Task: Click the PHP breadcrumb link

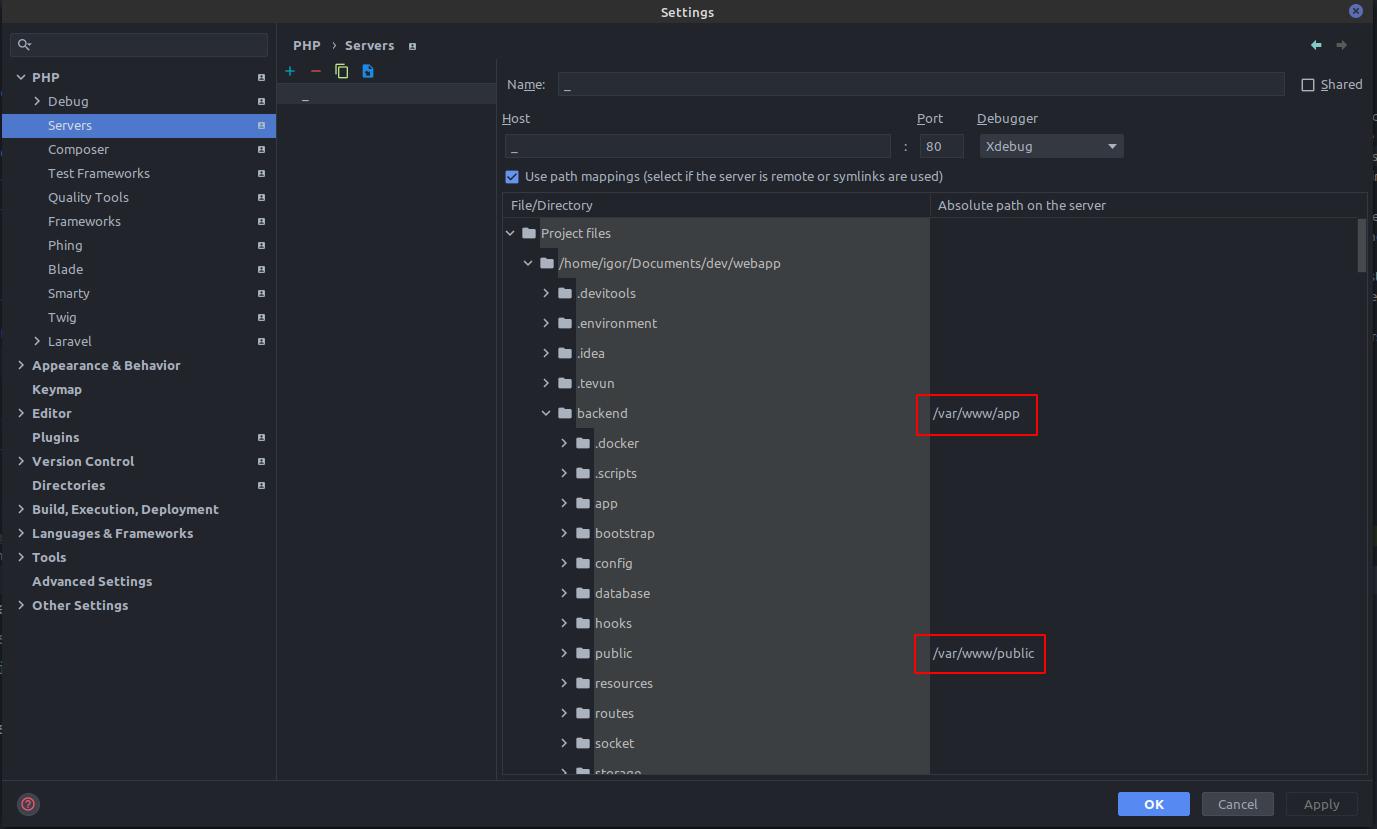Action: pyautogui.click(x=307, y=45)
